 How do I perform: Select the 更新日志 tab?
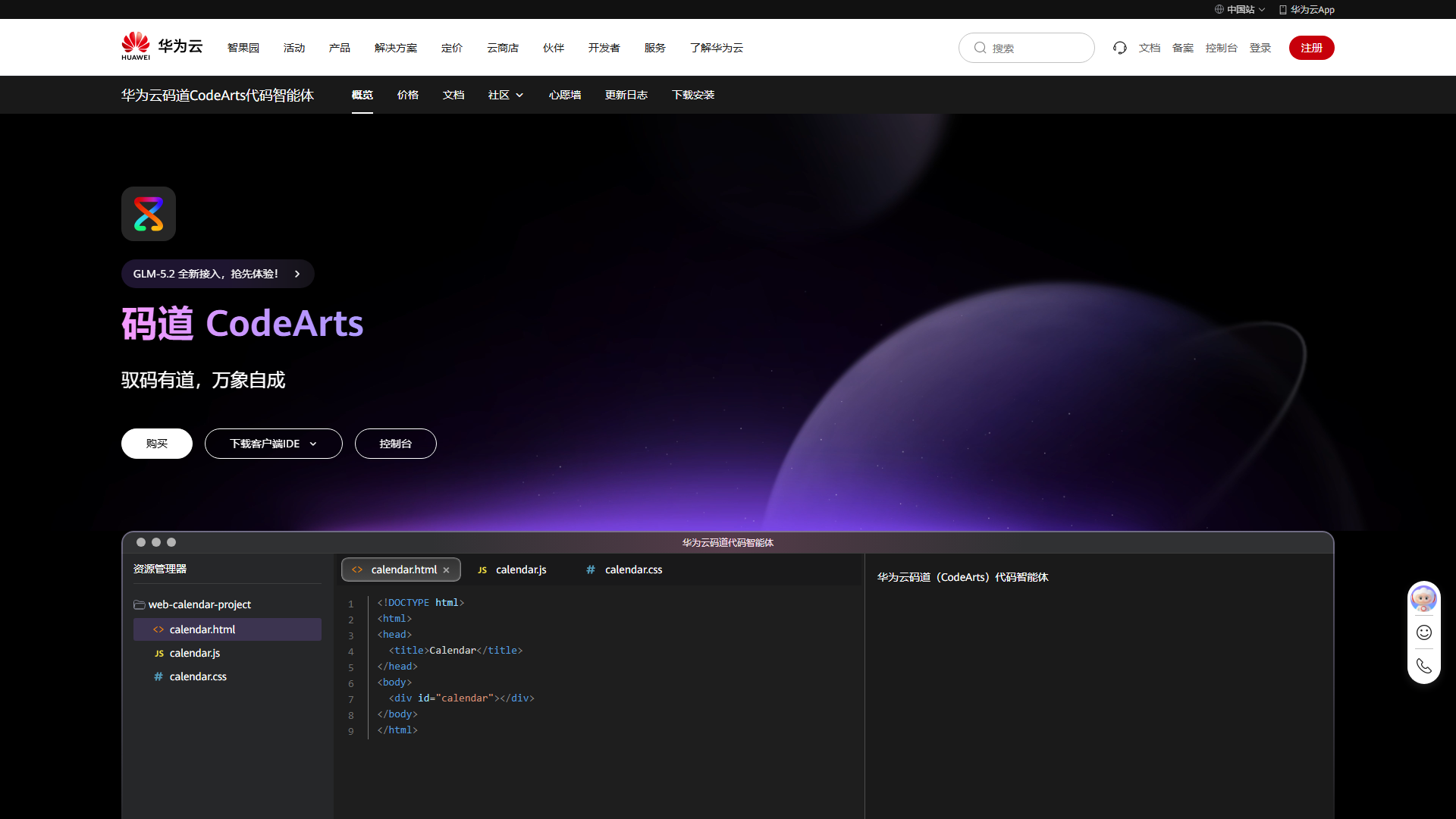[x=626, y=95]
